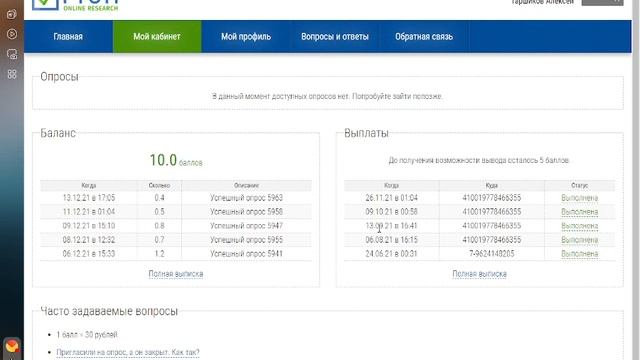The width and height of the screenshot is (640, 360).
Task: Click wallet number in 26.11.21 payout row
Action: coord(491,198)
